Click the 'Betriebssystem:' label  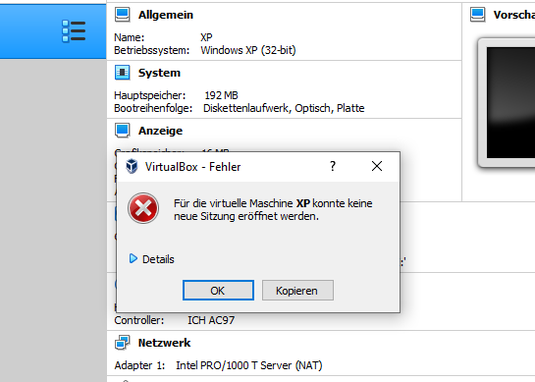click(151, 50)
